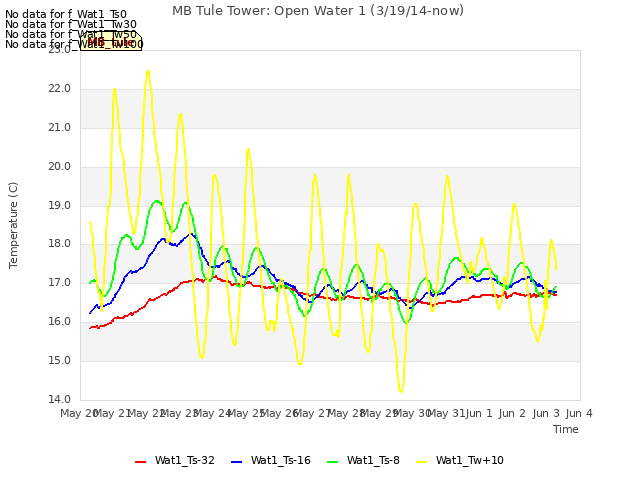The width and height of the screenshot is (640, 480).
Task: Click the Jun 1 x-axis tick label
Action: pos(479,413)
